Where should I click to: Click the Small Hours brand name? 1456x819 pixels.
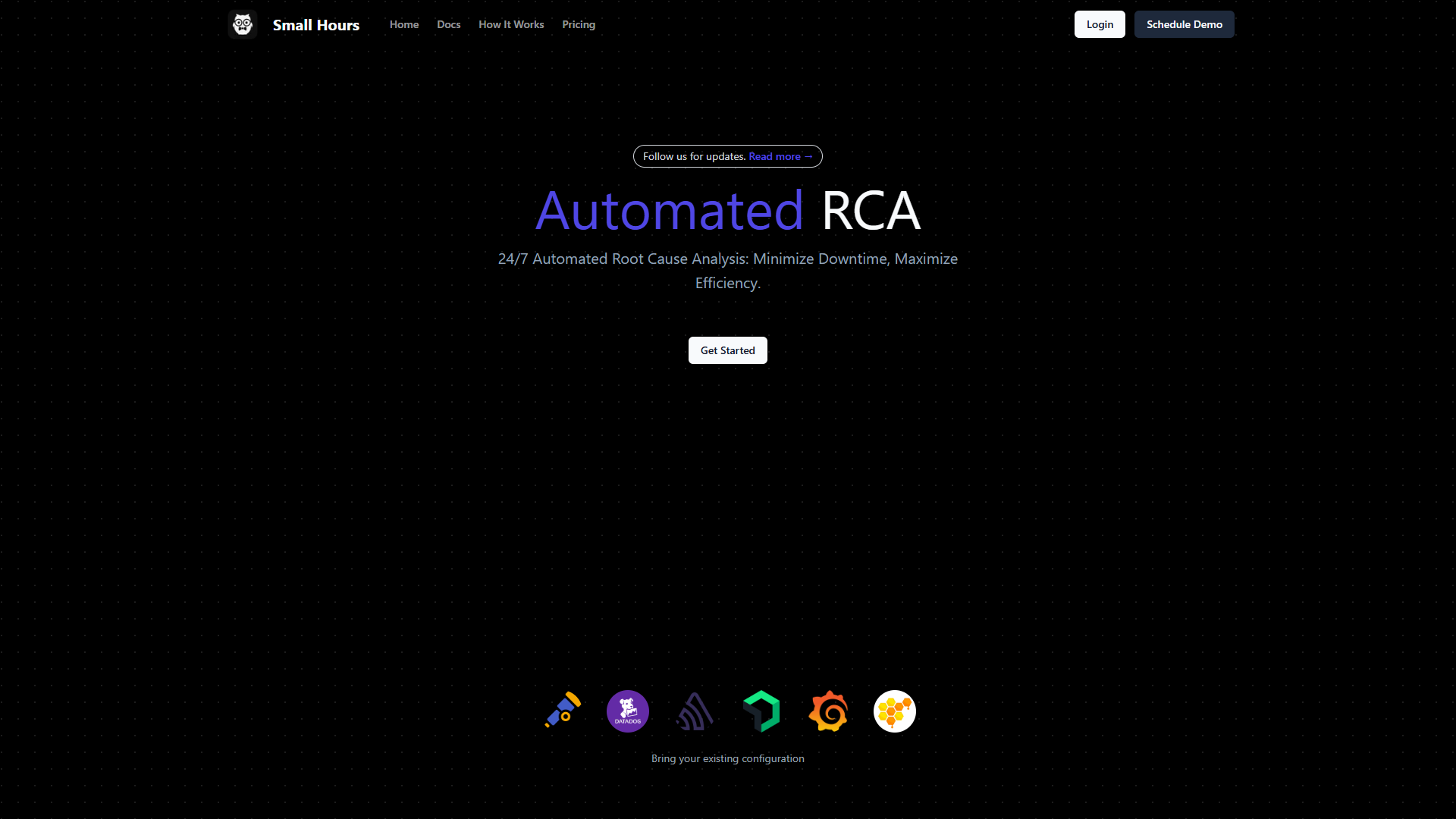[x=316, y=25]
